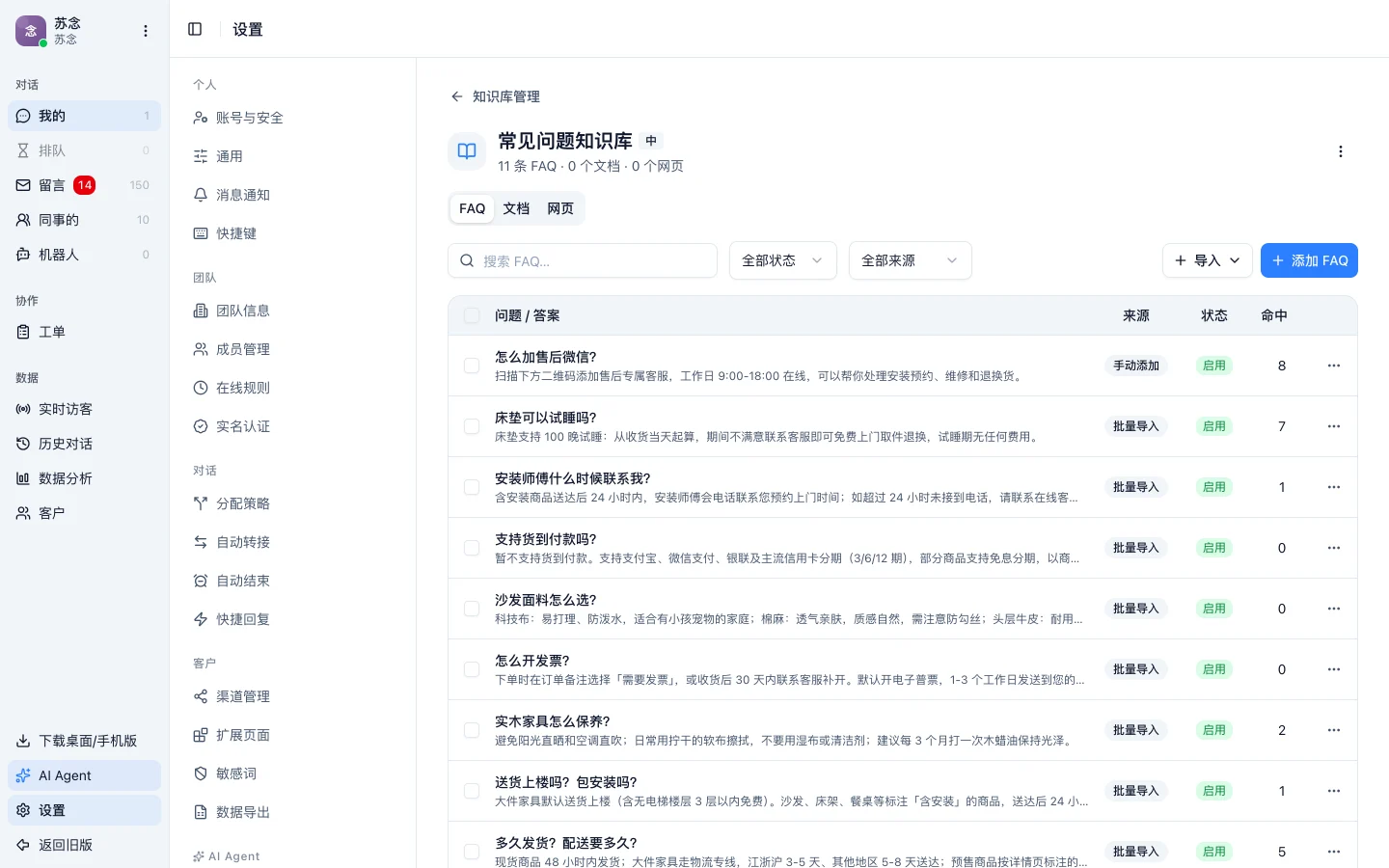This screenshot has height=868, width=1389.
Task: Open 数据分析 in sidebar
Action: pos(85,478)
